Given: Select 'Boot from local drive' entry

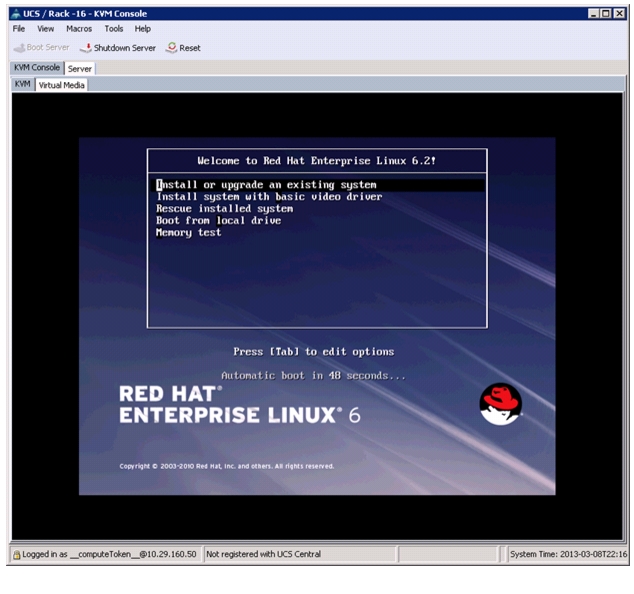Looking at the screenshot, I should tap(218, 221).
